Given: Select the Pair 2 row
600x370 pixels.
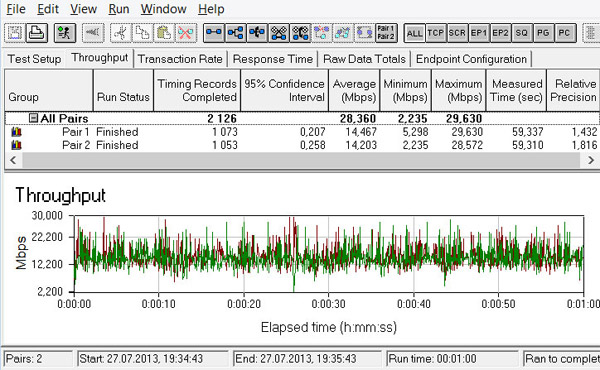Looking at the screenshot, I should point(302,145).
